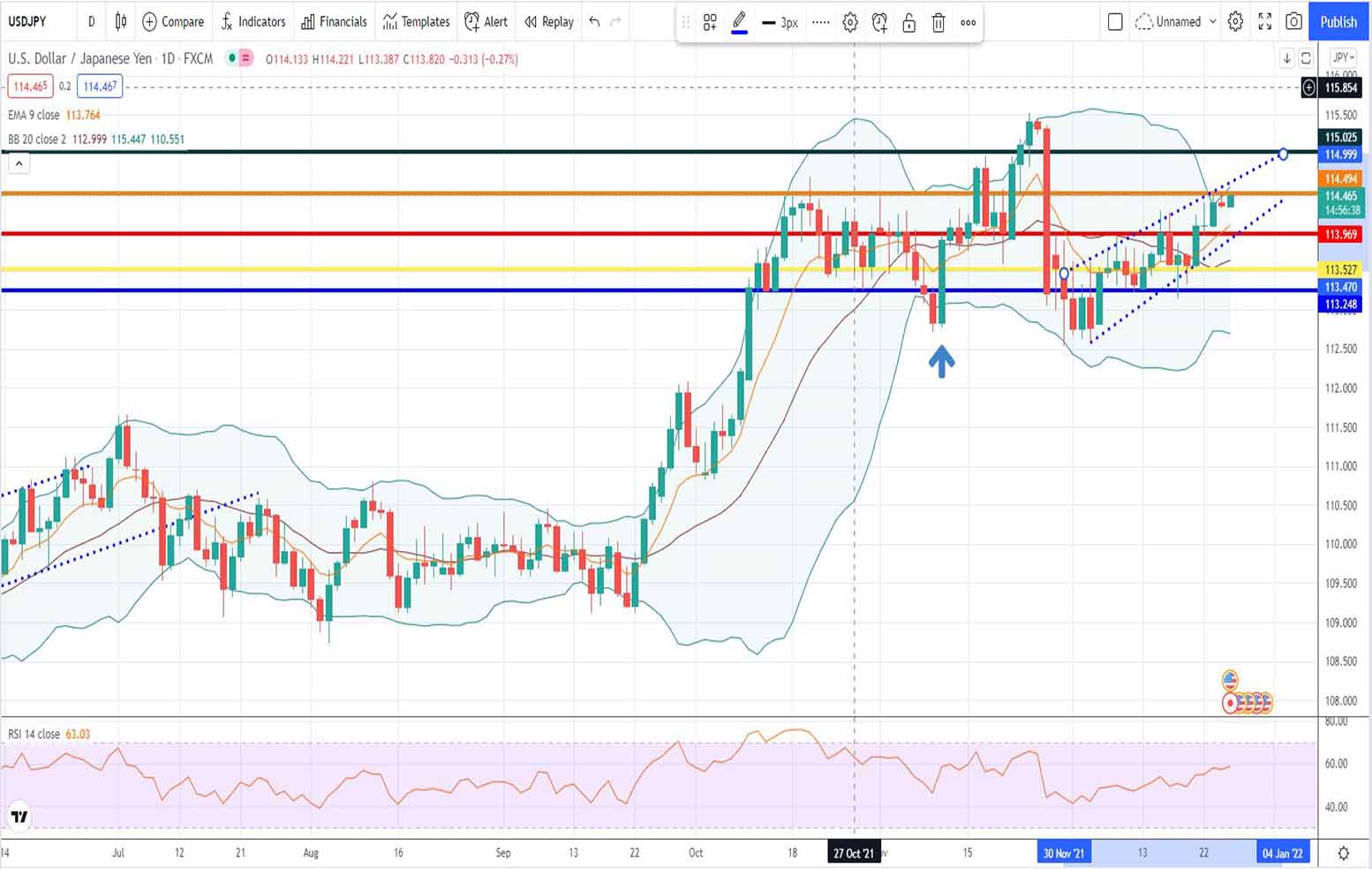The image size is (1372, 869).
Task: Enter fullscreen mode
Action: pos(1265,22)
